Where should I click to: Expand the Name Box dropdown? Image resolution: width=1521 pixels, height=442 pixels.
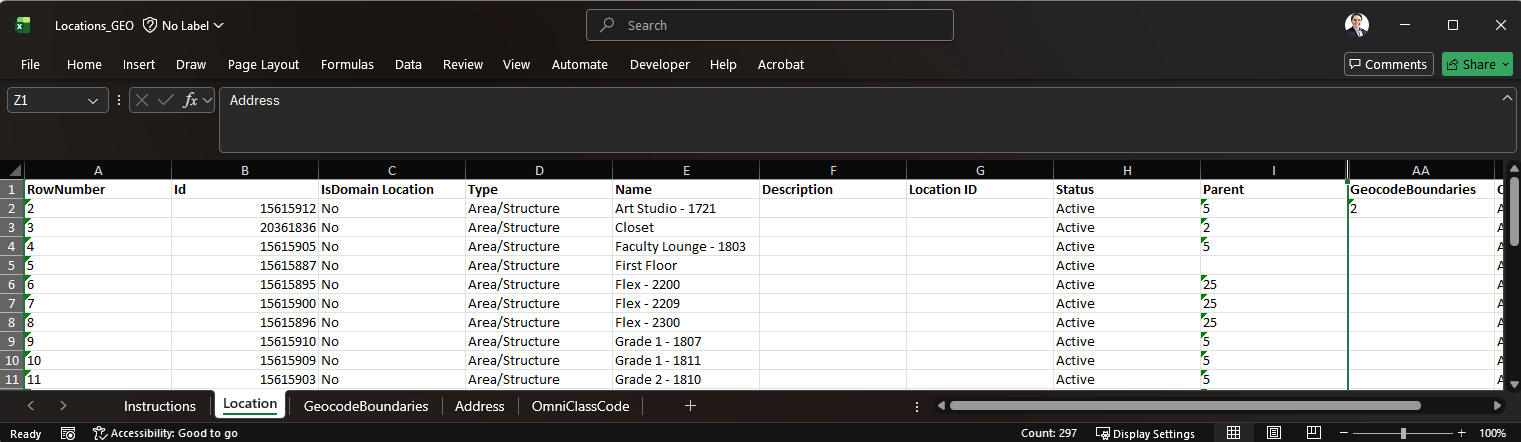point(94,101)
